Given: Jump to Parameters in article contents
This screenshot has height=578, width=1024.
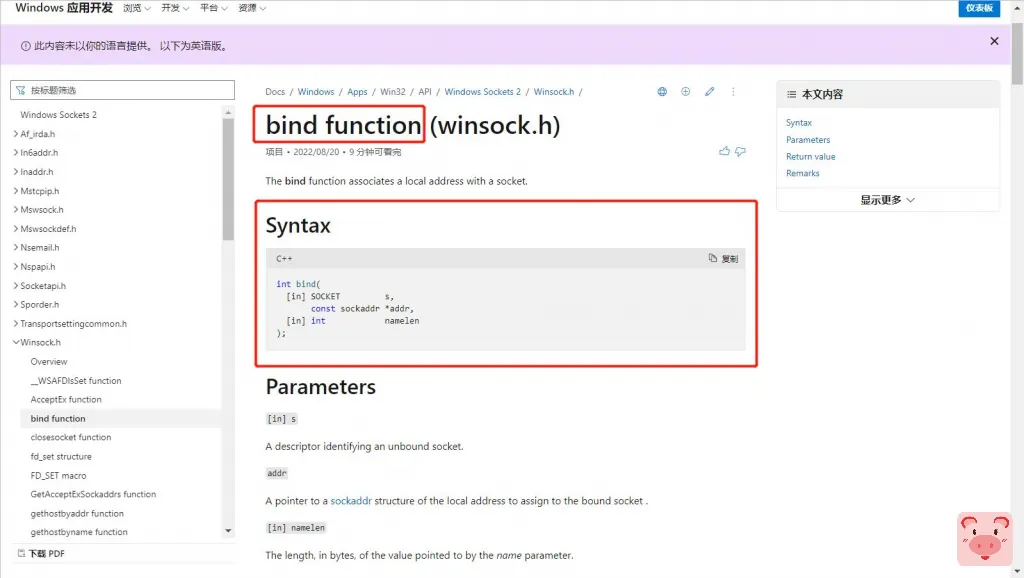Looking at the screenshot, I should [808, 140].
